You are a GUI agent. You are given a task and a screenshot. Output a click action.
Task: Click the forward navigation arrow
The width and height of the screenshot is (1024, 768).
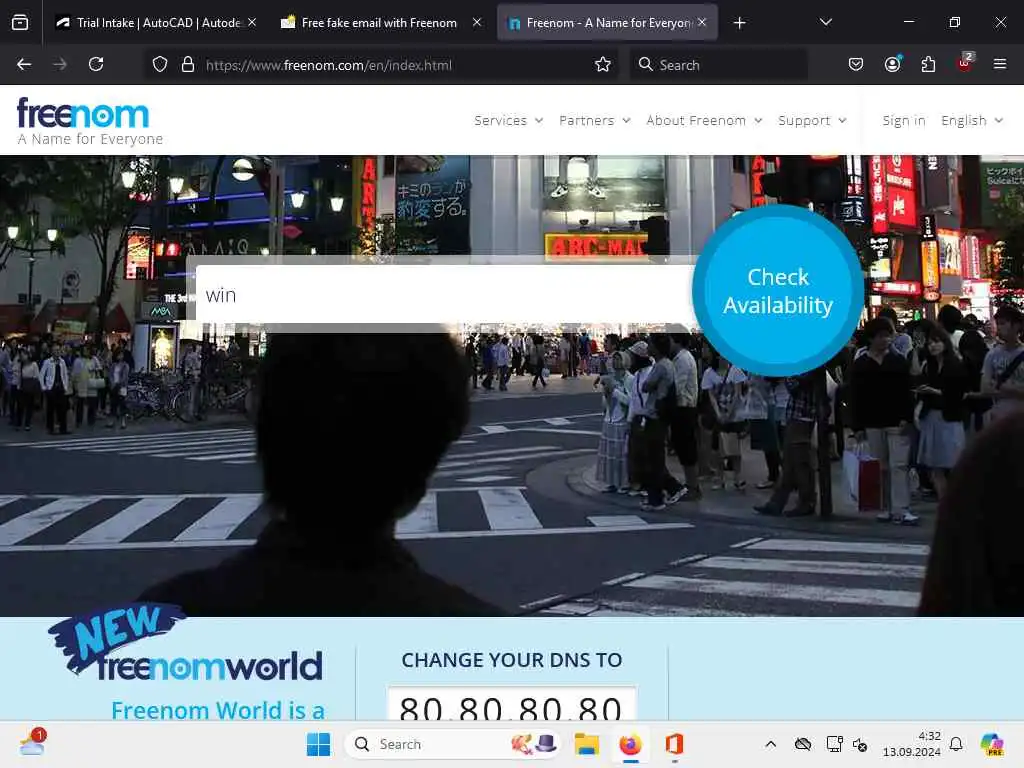(59, 65)
